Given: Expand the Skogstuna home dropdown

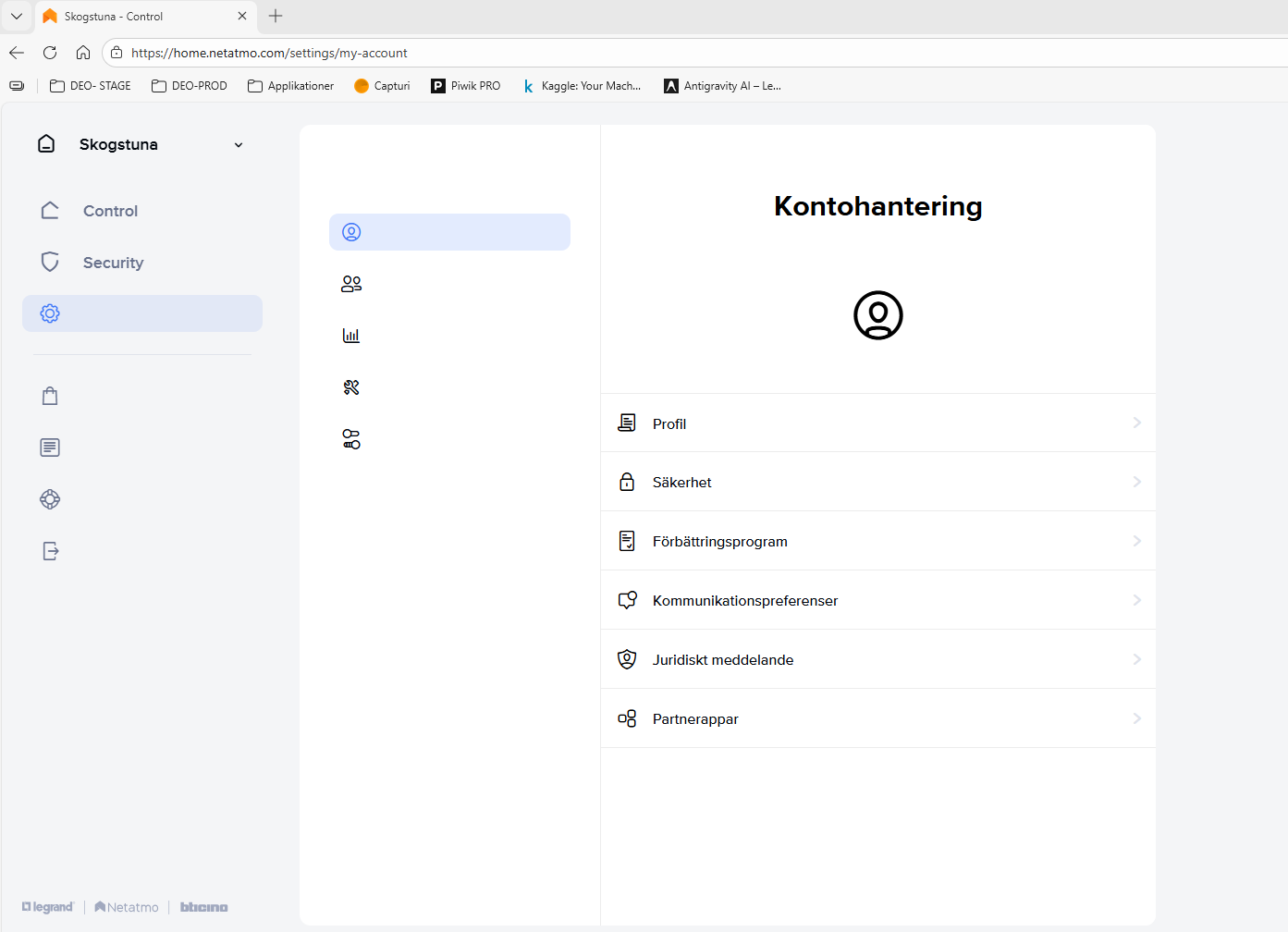Looking at the screenshot, I should point(238,145).
